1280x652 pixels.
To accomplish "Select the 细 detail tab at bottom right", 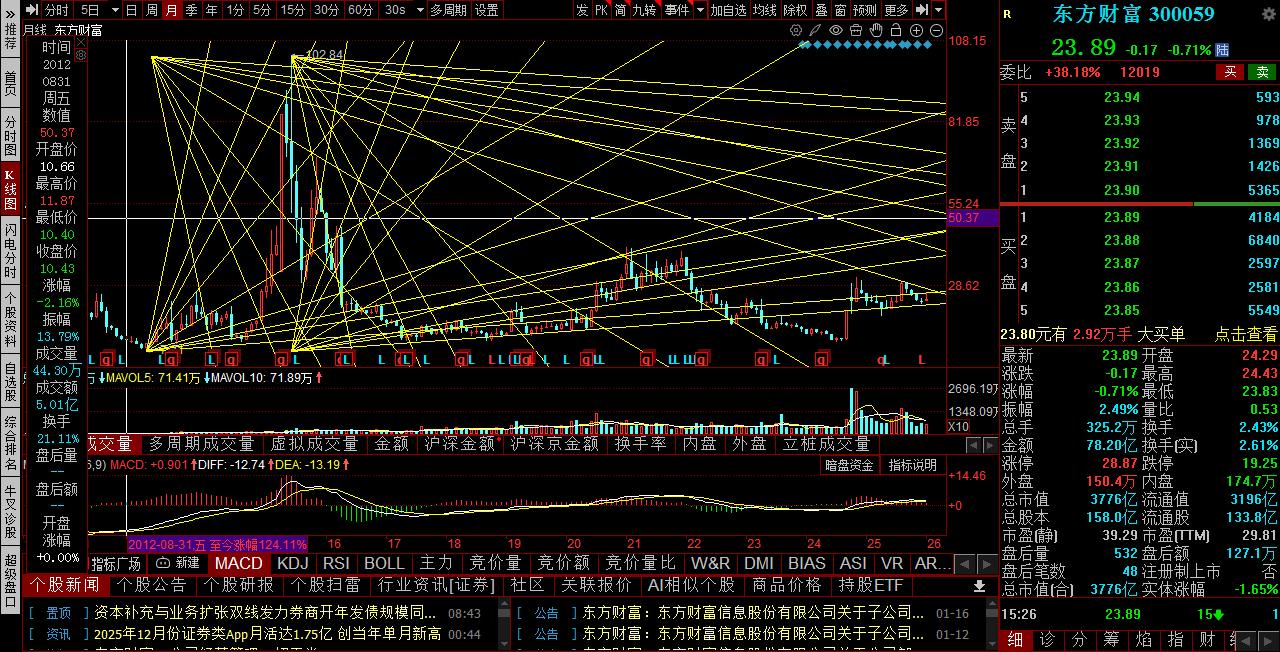I will pos(1015,640).
